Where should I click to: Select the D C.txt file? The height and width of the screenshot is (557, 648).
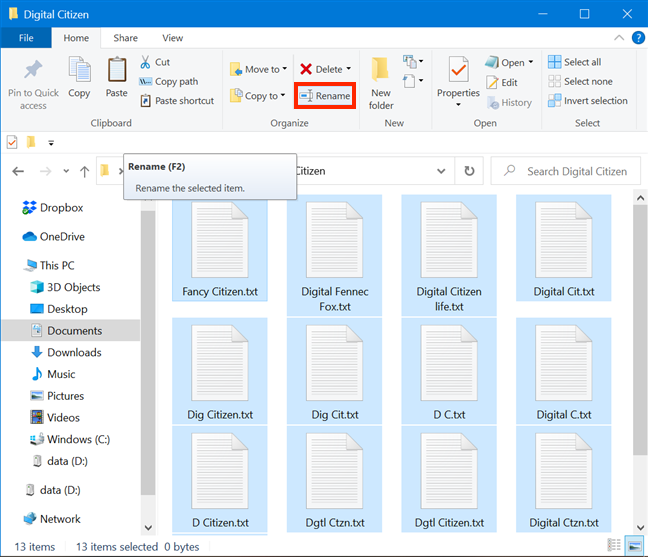point(449,371)
